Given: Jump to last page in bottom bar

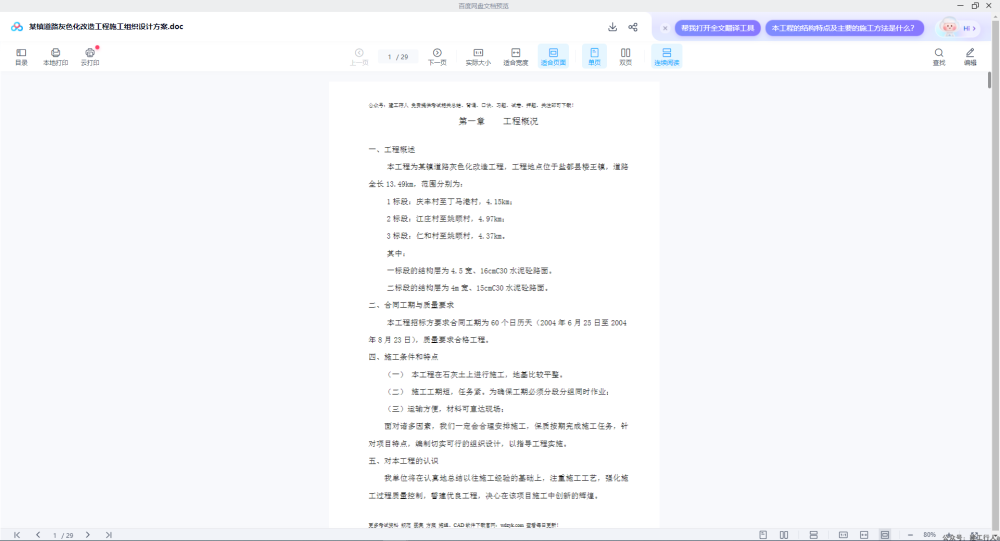Looking at the screenshot, I should pos(108,535).
